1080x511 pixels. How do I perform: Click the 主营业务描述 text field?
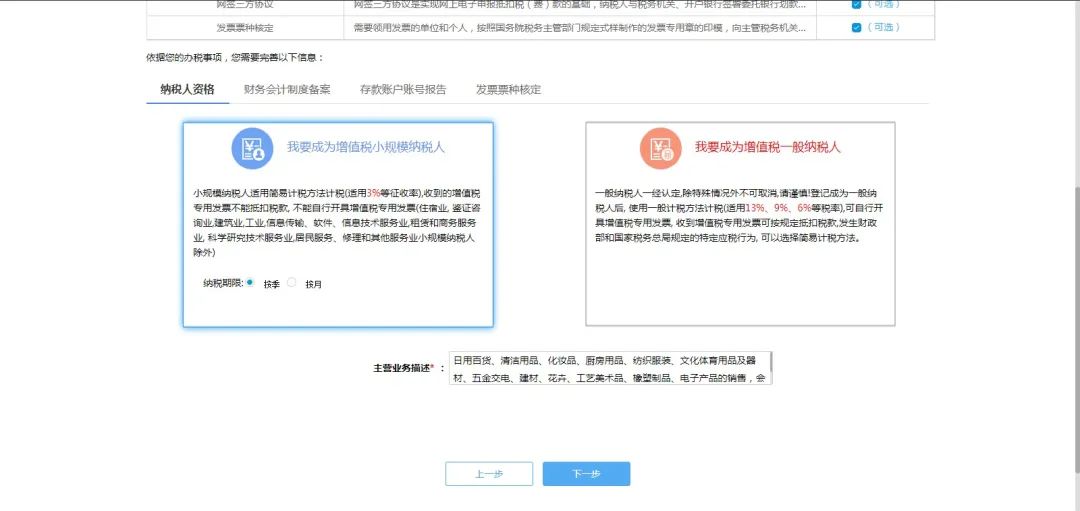610,368
